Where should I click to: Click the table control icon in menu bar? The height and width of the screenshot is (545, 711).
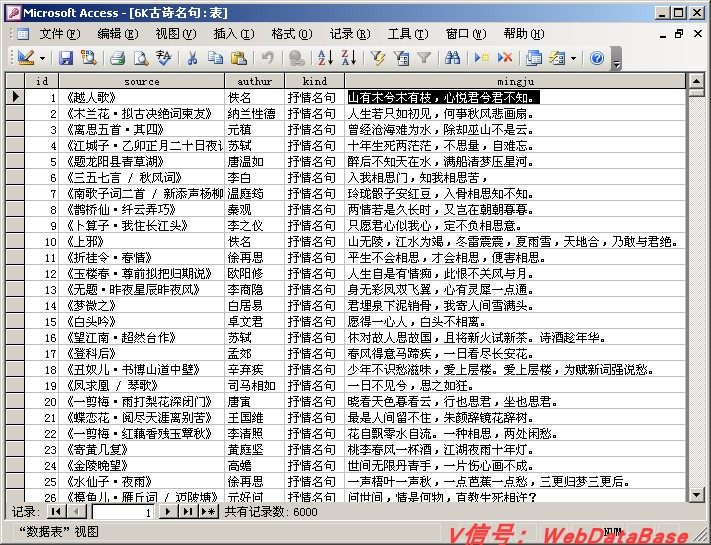pos(22,34)
